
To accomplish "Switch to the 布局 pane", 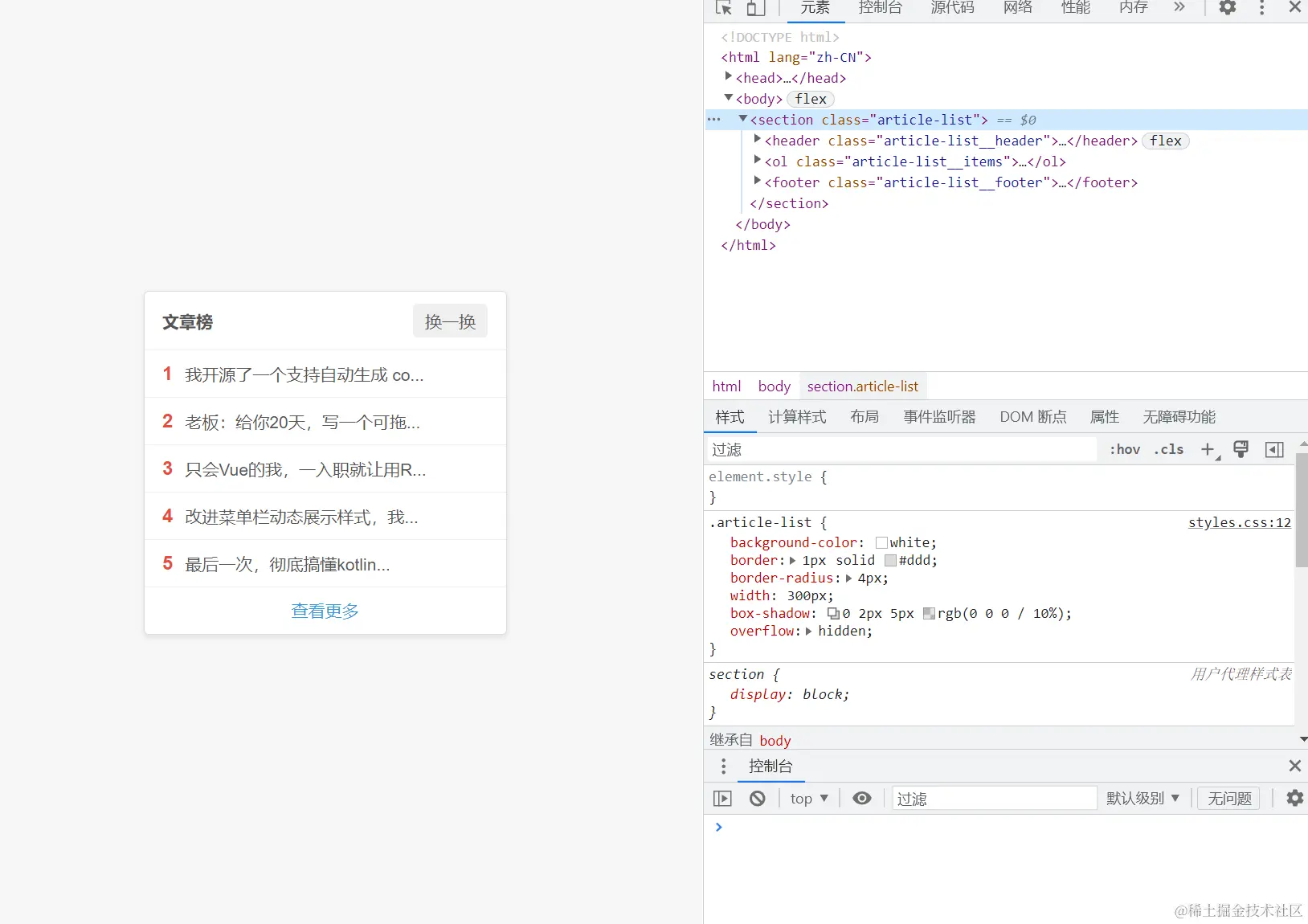I will (865, 417).
